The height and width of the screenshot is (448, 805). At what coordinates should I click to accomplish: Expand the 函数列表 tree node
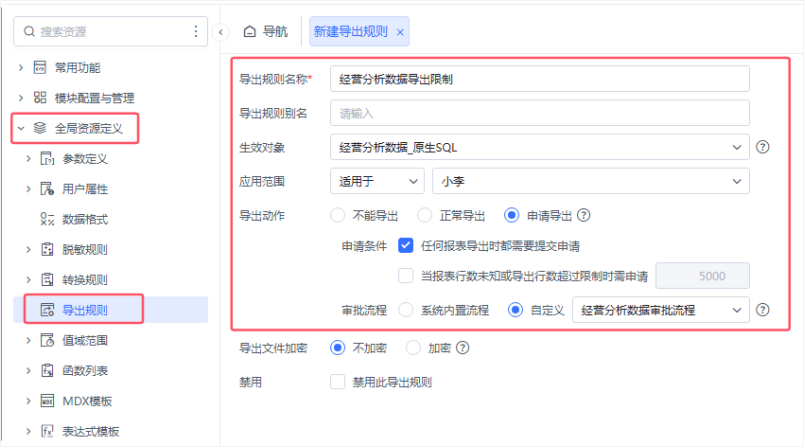click(28, 371)
